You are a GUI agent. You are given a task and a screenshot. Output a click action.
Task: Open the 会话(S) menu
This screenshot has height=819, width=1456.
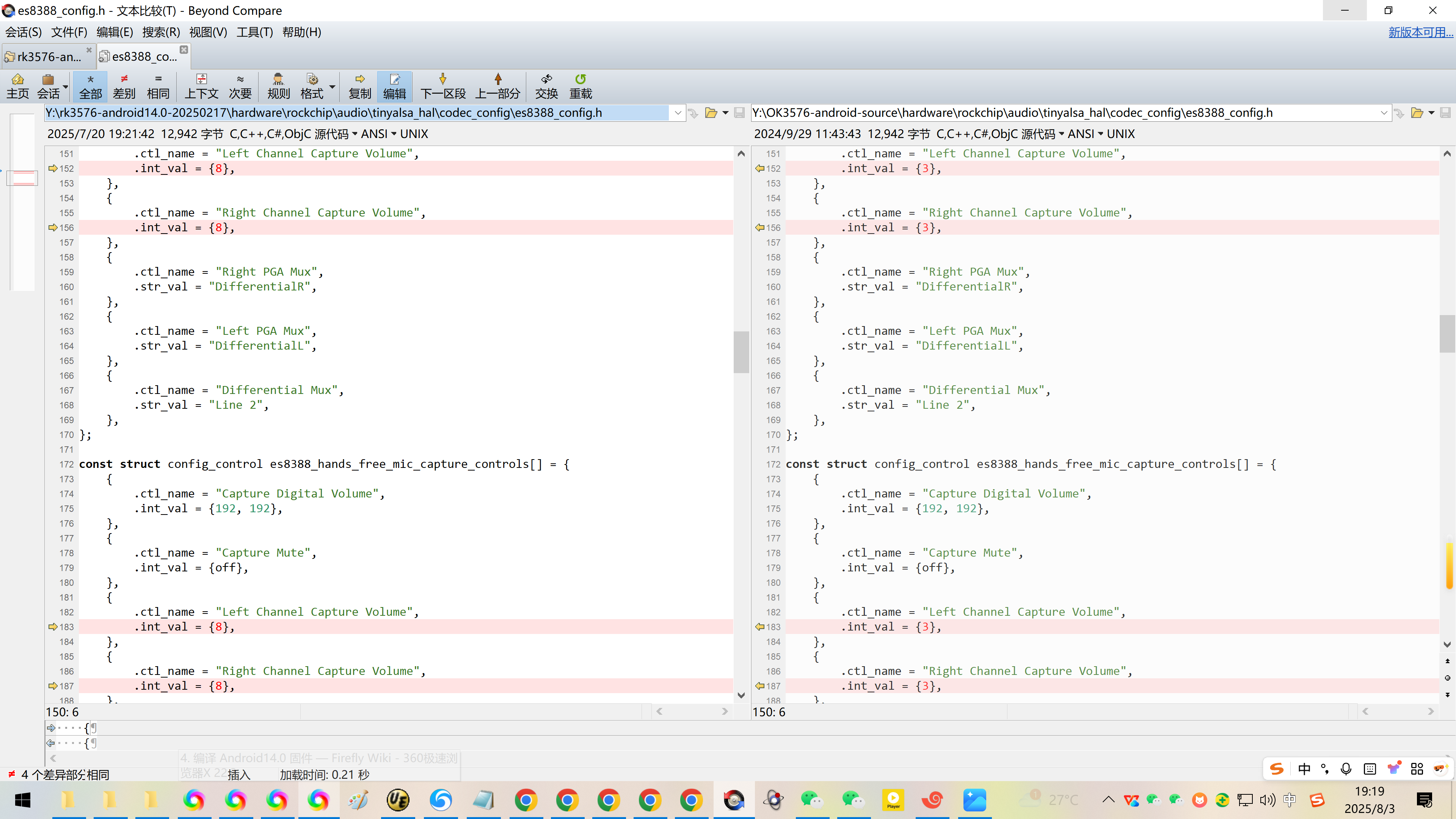tap(23, 32)
